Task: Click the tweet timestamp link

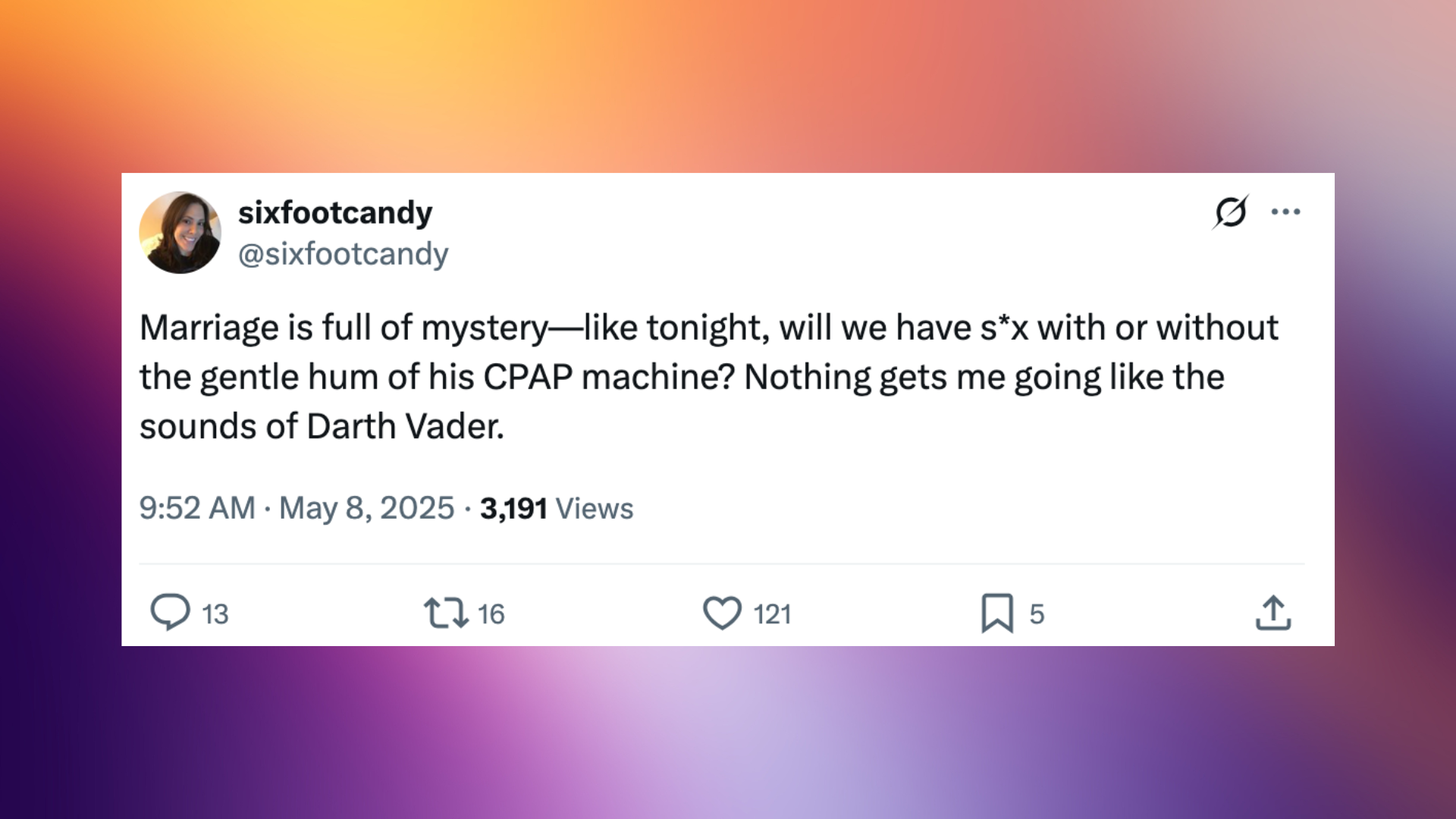Action: pyautogui.click(x=196, y=509)
